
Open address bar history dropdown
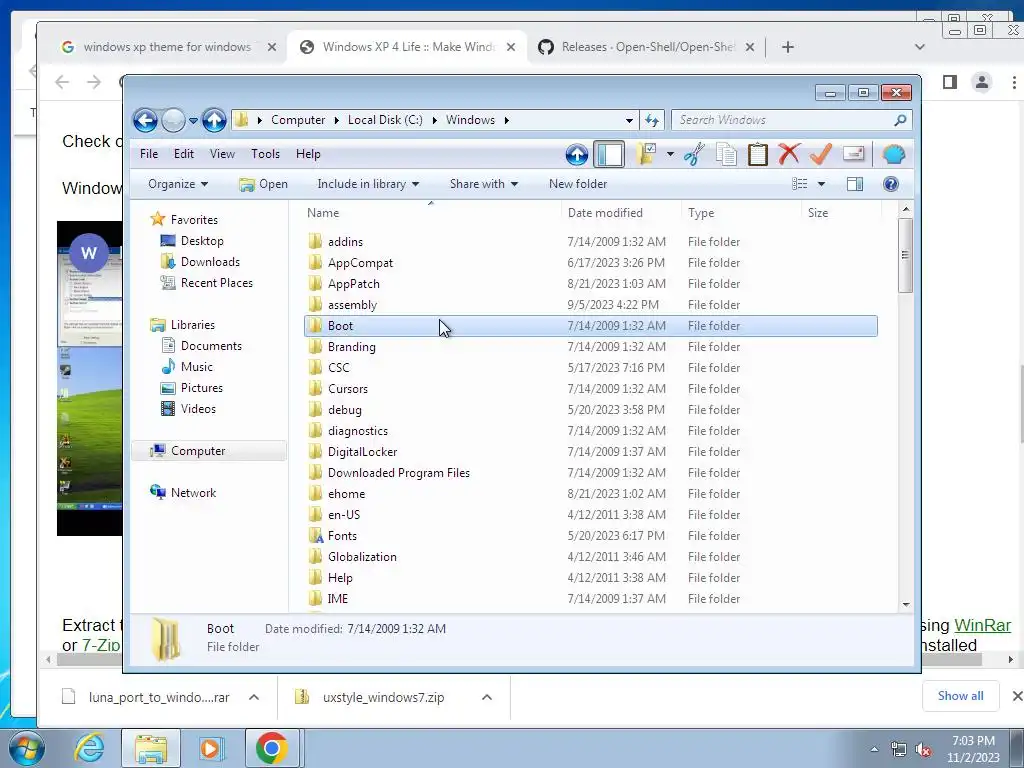pos(629,121)
